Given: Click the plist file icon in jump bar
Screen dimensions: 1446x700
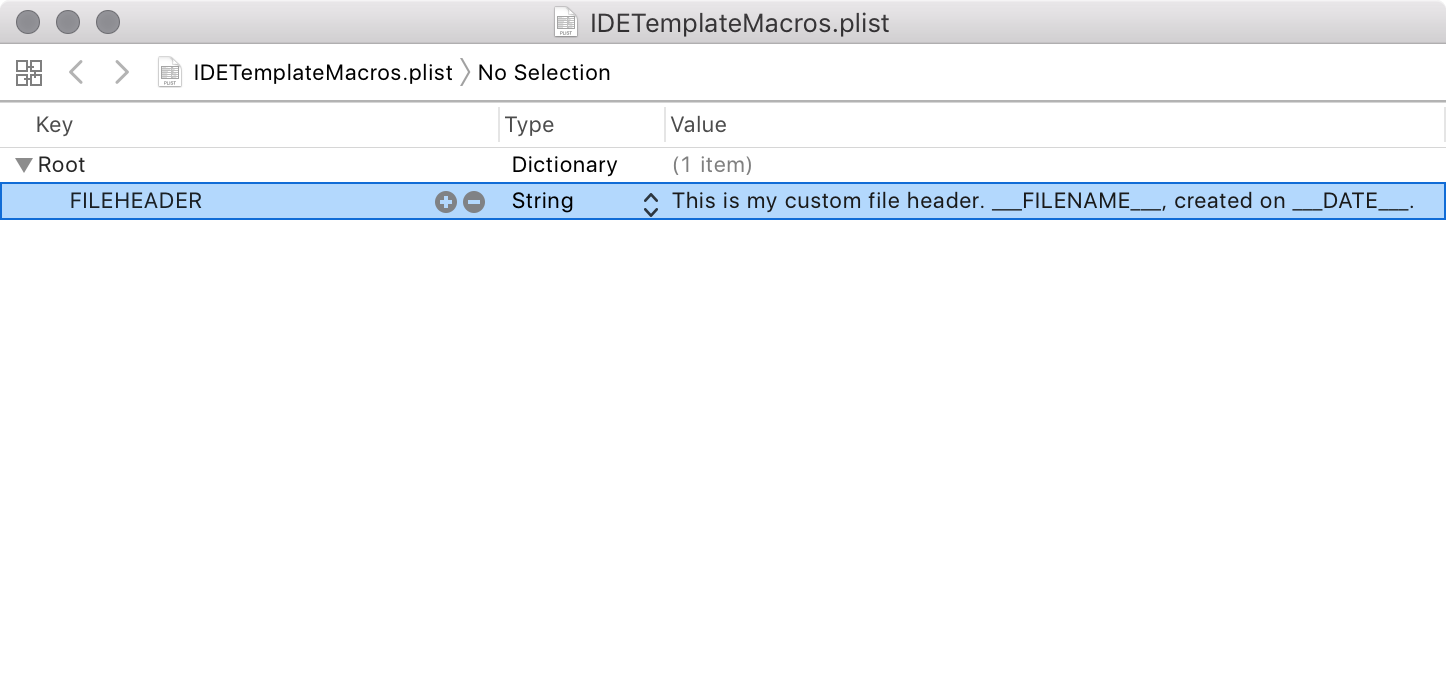Looking at the screenshot, I should click(170, 73).
